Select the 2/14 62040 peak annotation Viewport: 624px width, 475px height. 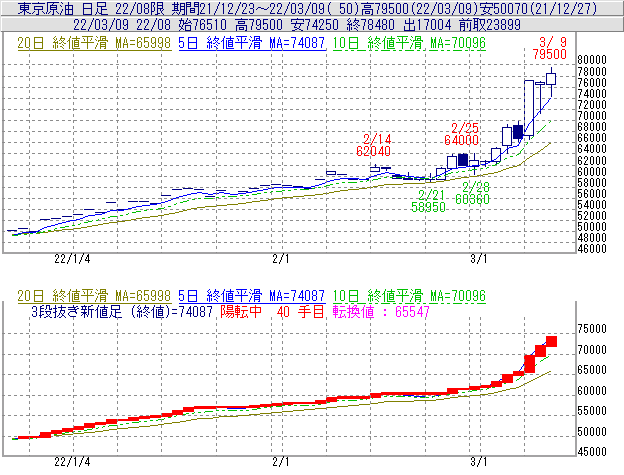374,145
